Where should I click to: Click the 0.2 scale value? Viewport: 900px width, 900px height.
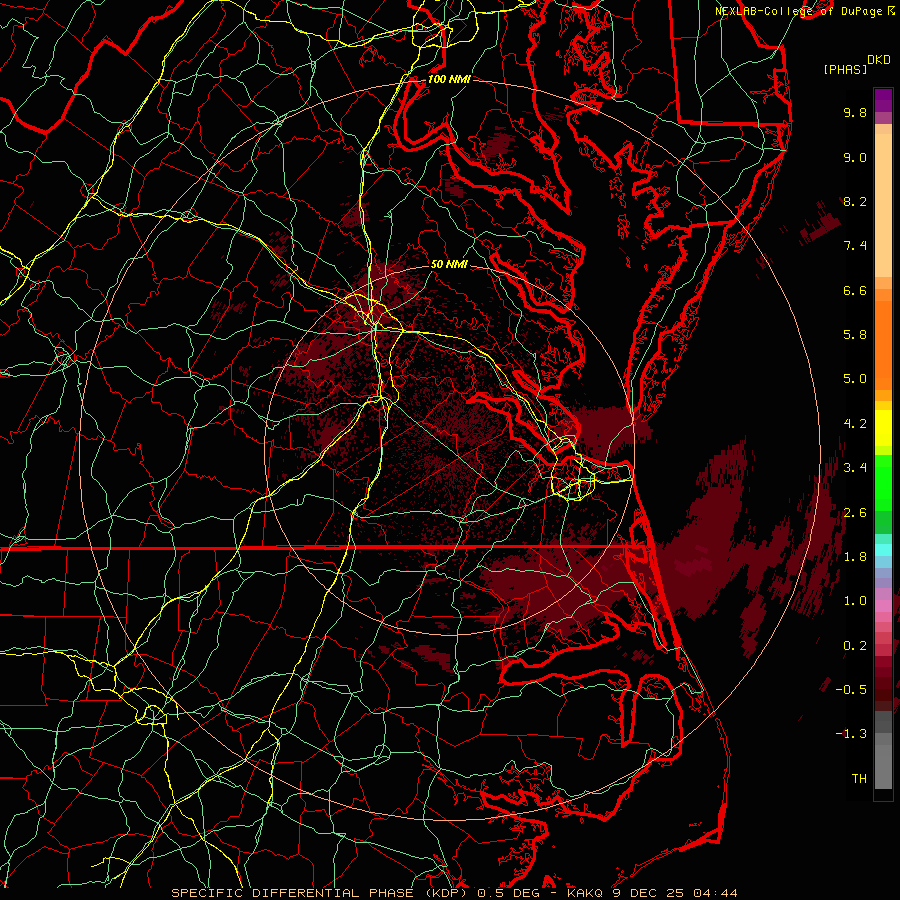(x=855, y=646)
